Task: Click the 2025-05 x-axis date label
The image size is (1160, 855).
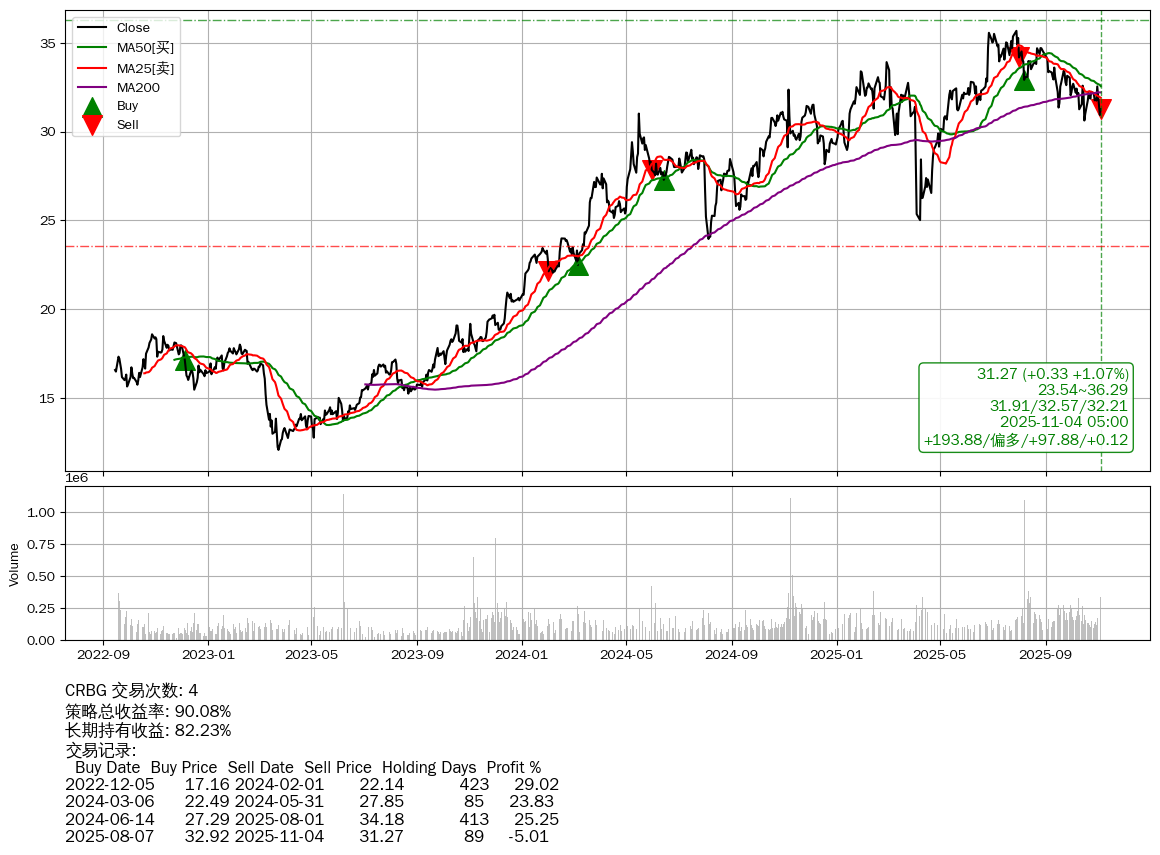Action: tap(941, 656)
